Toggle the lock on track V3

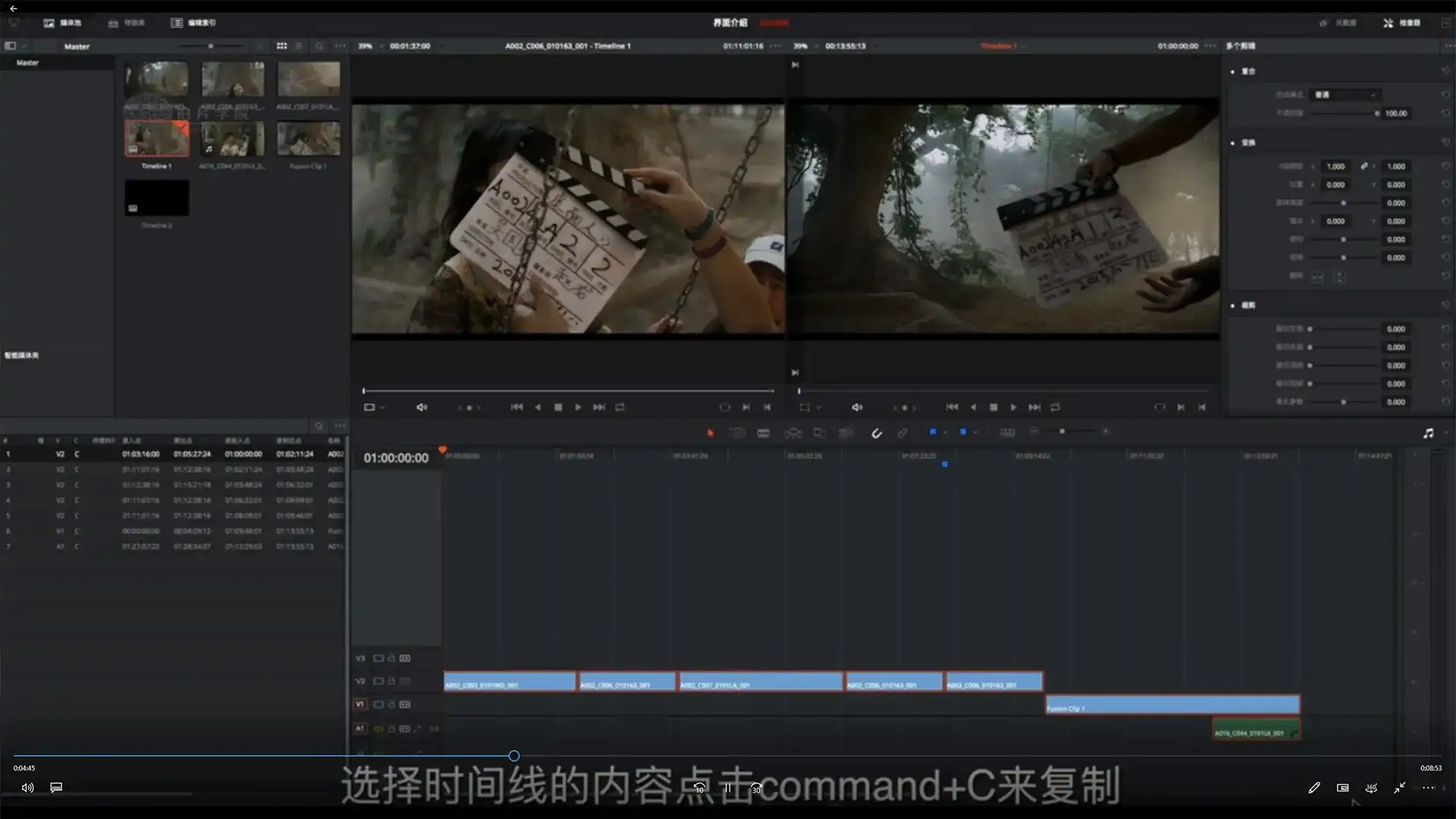[x=391, y=658]
